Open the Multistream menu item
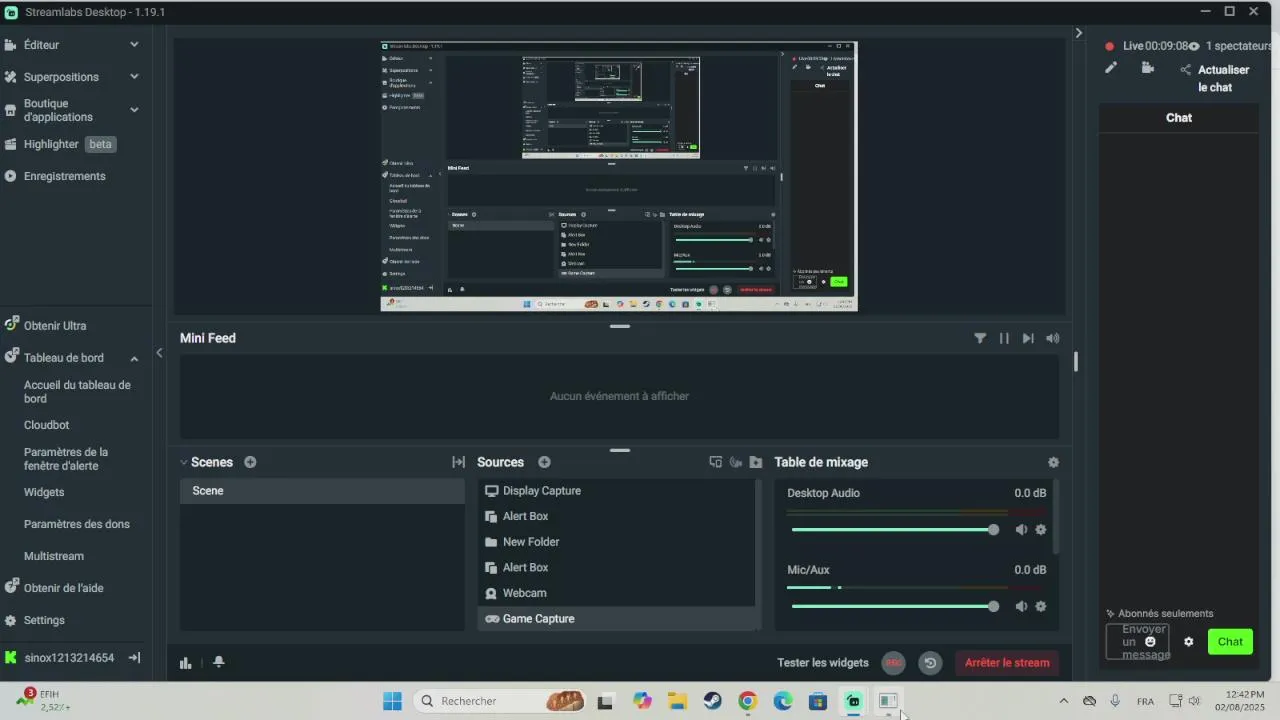The image size is (1280, 720). pyautogui.click(x=54, y=556)
